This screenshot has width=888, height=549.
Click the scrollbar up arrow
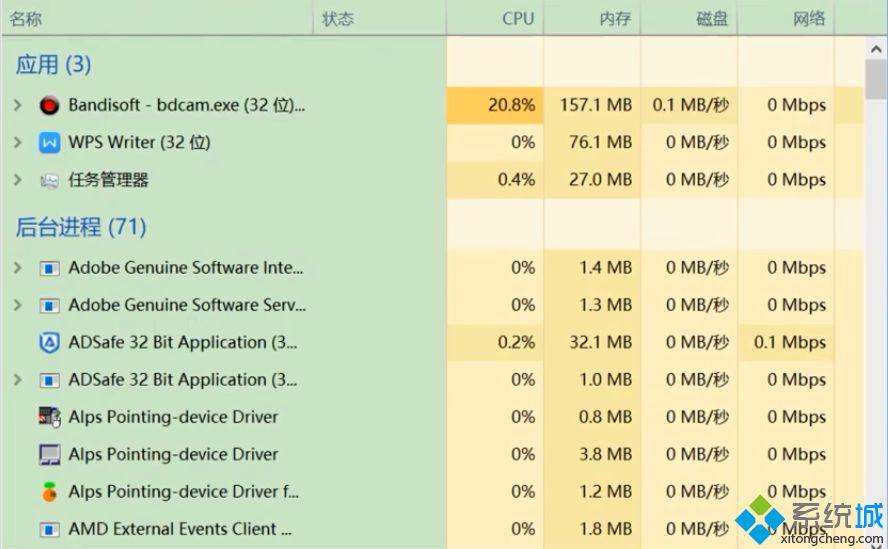click(876, 50)
